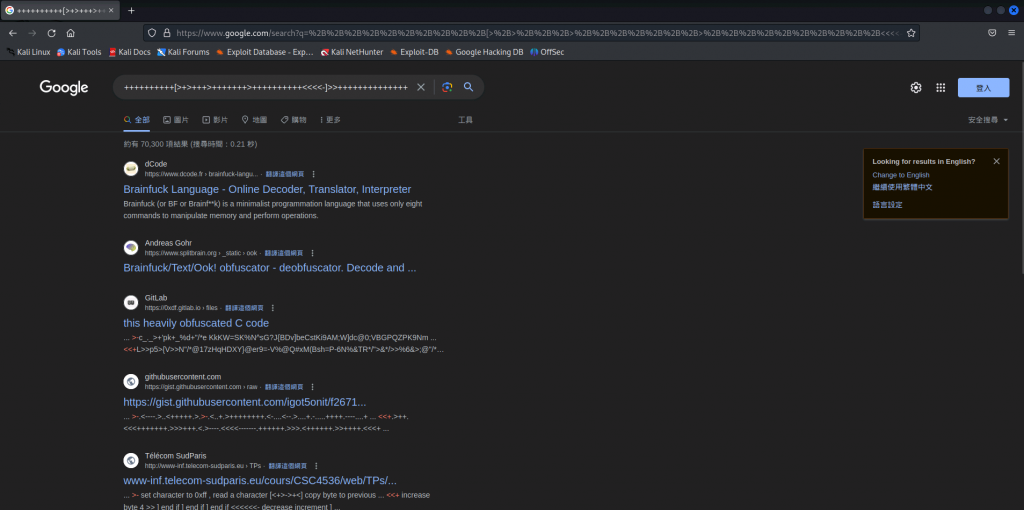This screenshot has width=1024, height=510.
Task: Click the Télécom SudParis favicon
Action: pos(131,460)
